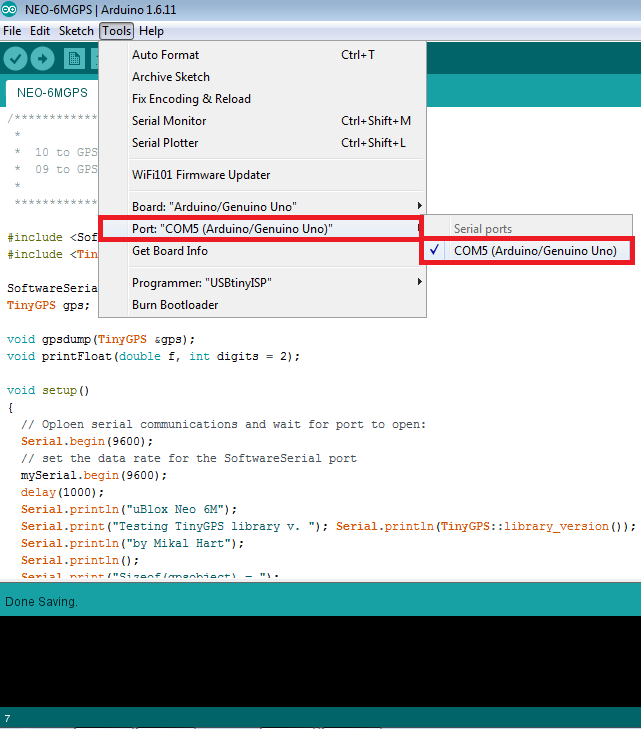Launch WiFi101 Firmware Updater
The height and width of the screenshot is (729, 641).
262,175
